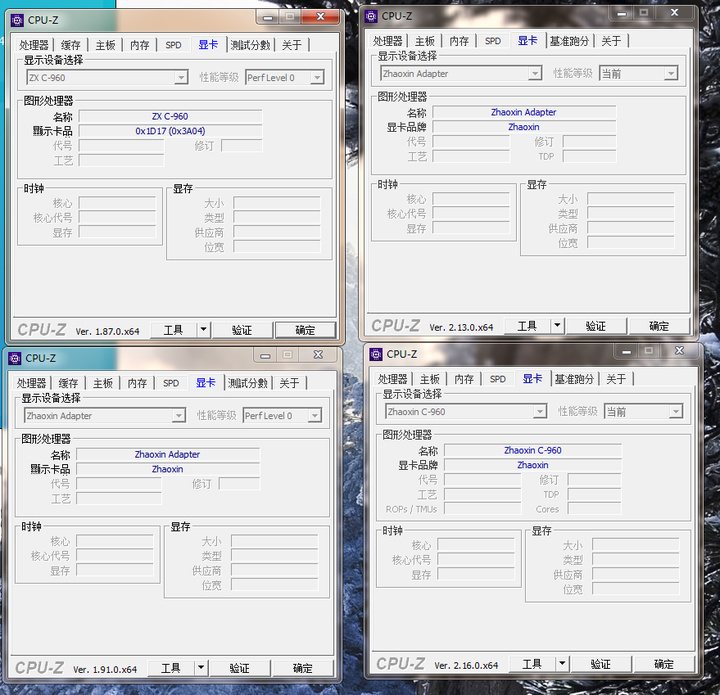Open 处理器 tab in CPU-Z 1.87 window
Viewport: 720px width, 695px height.
[34, 45]
